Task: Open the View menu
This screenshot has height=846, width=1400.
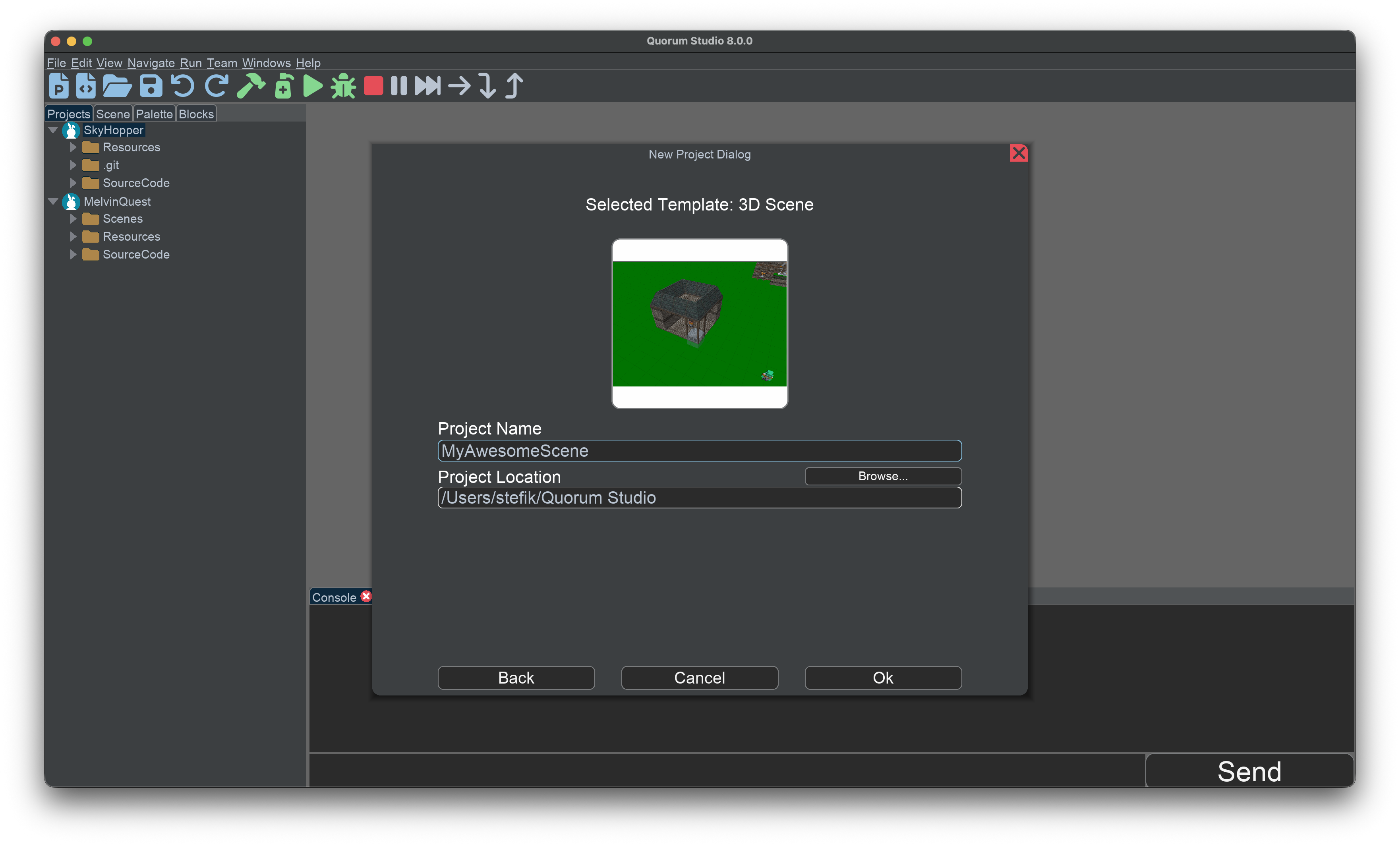Action: pyautogui.click(x=109, y=62)
